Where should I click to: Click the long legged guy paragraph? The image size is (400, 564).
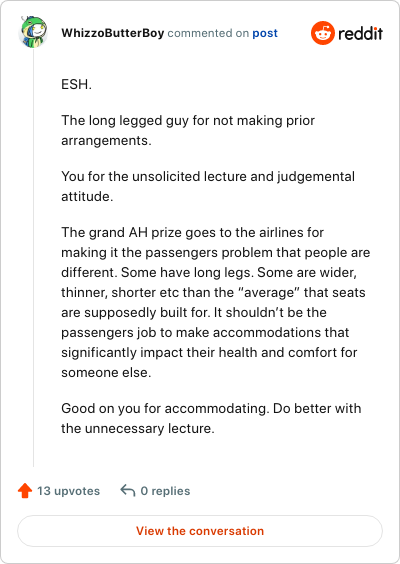(x=188, y=130)
